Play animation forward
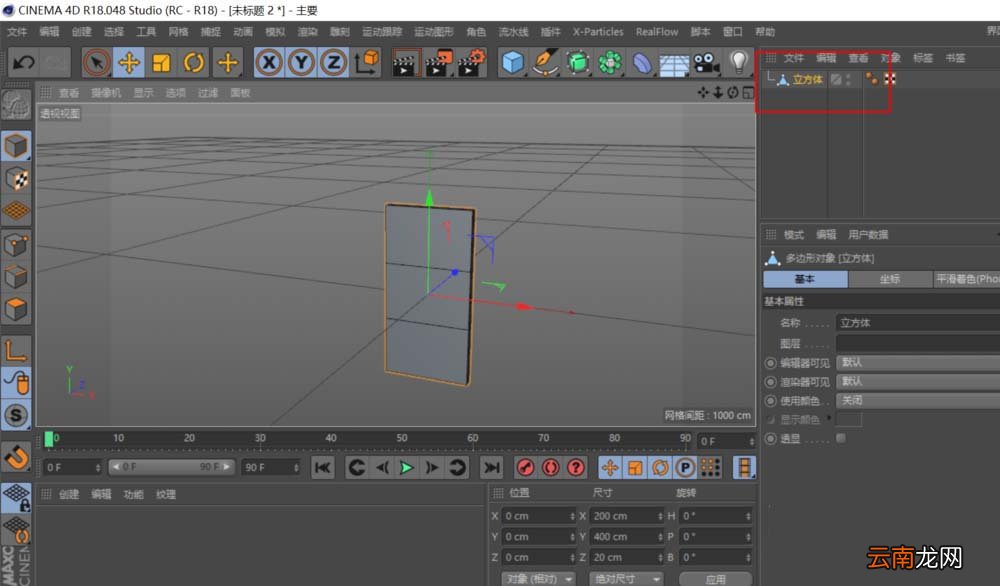Viewport: 1000px width, 586px height. (406, 467)
